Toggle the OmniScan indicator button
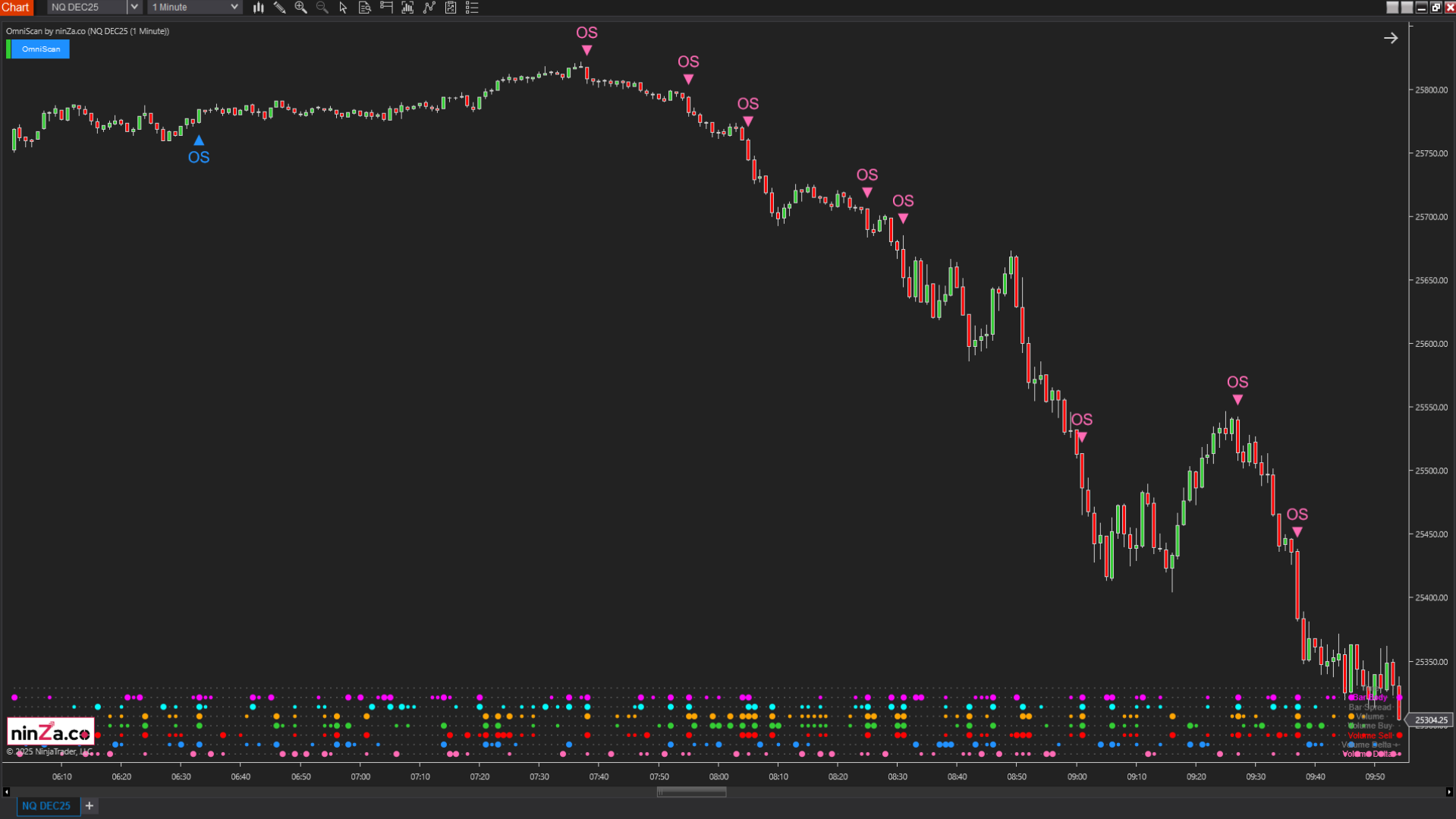This screenshot has height=819, width=1456. (x=41, y=49)
